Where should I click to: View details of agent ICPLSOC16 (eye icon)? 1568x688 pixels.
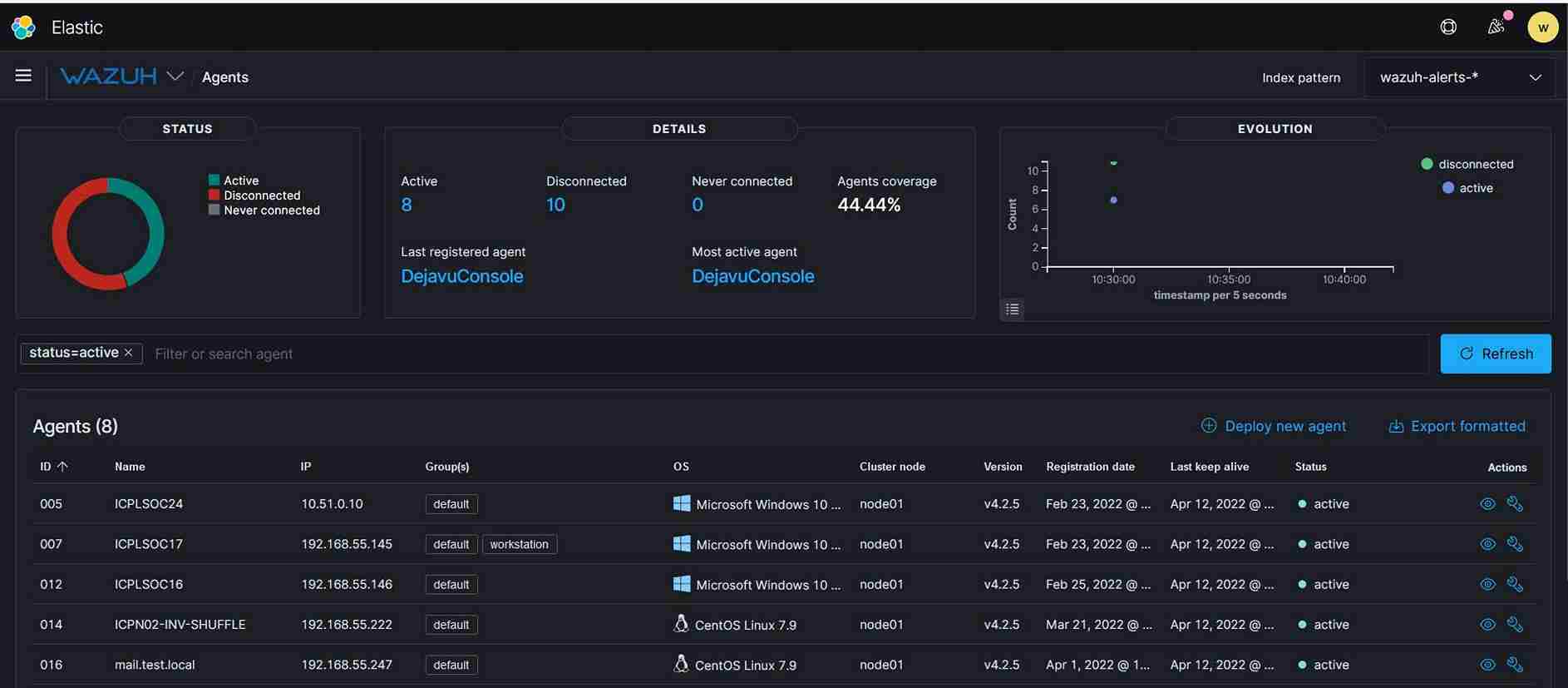[1488, 584]
